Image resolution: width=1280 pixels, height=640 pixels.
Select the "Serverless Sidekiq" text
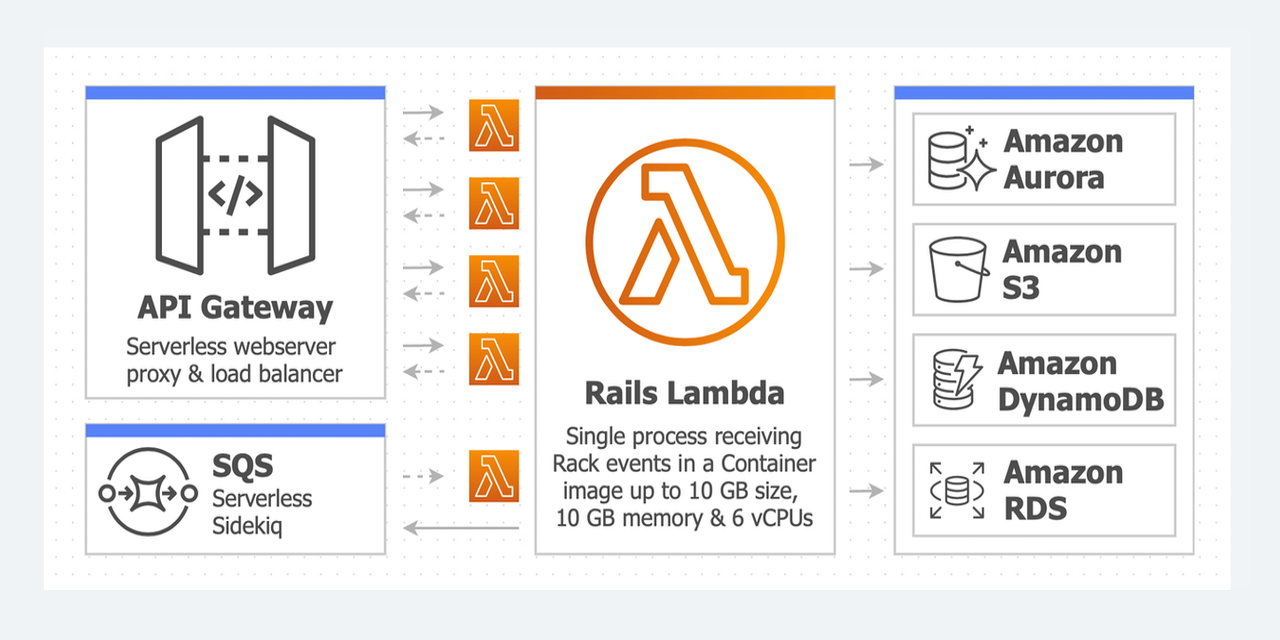click(262, 511)
